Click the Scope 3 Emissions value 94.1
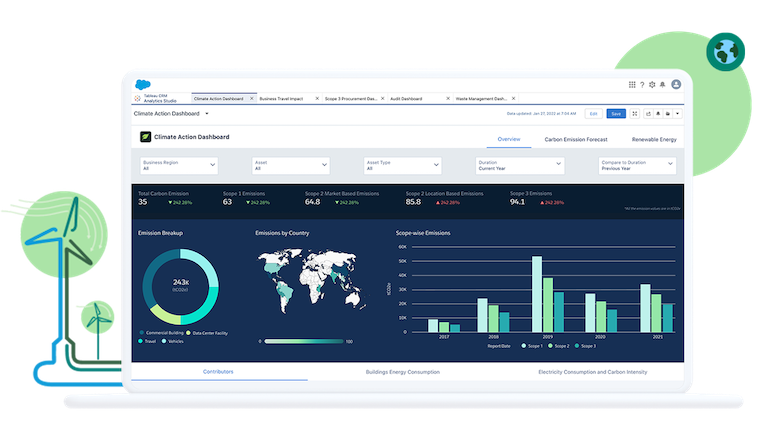This screenshot has width=768, height=432. (x=517, y=202)
